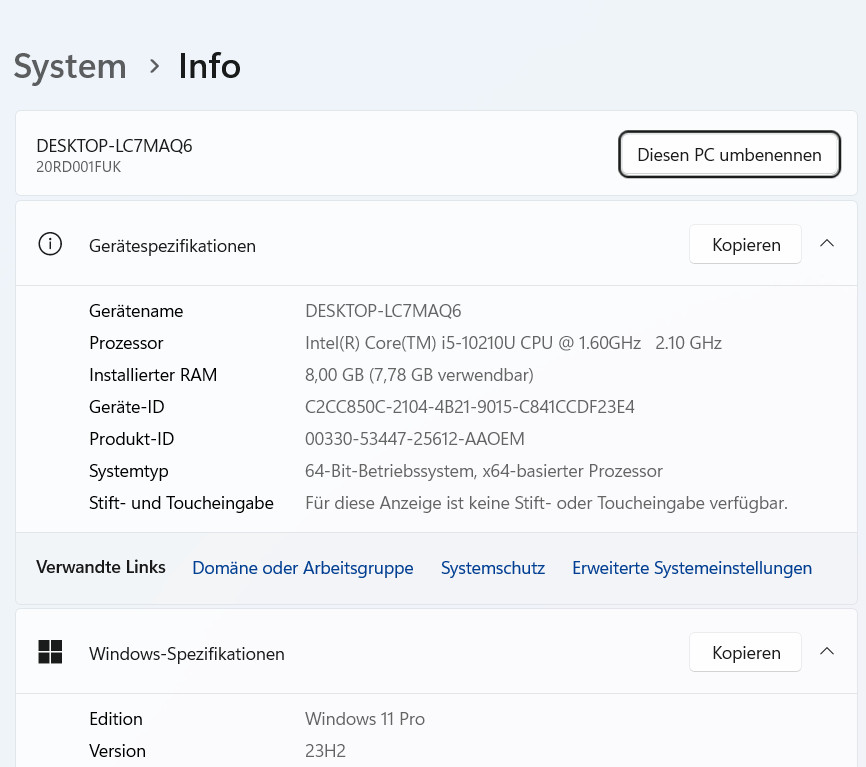This screenshot has width=866, height=767.
Task: Copy device specs with Kopieren button
Action: [x=745, y=244]
